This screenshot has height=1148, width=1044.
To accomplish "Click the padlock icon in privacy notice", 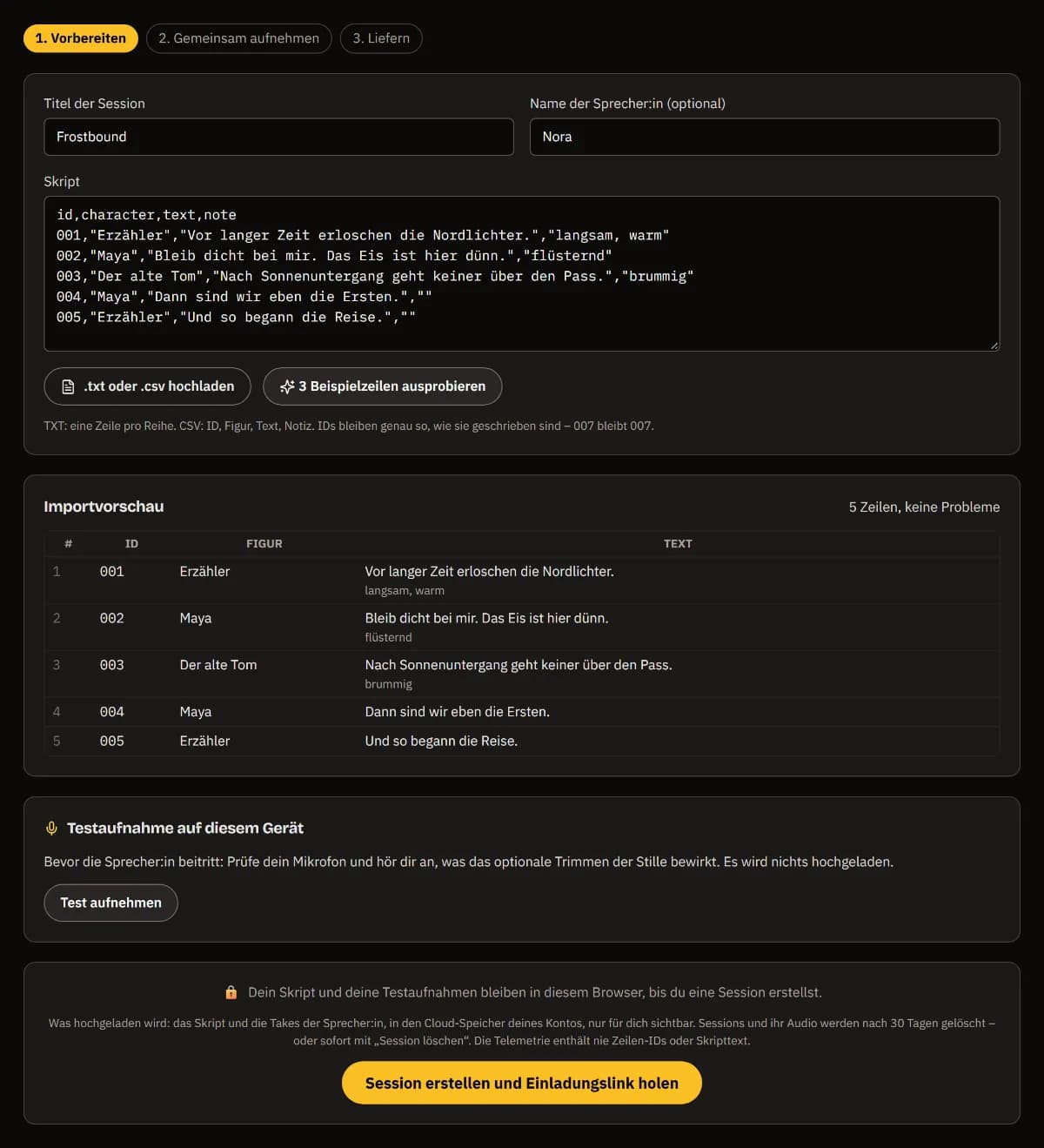I will [231, 992].
